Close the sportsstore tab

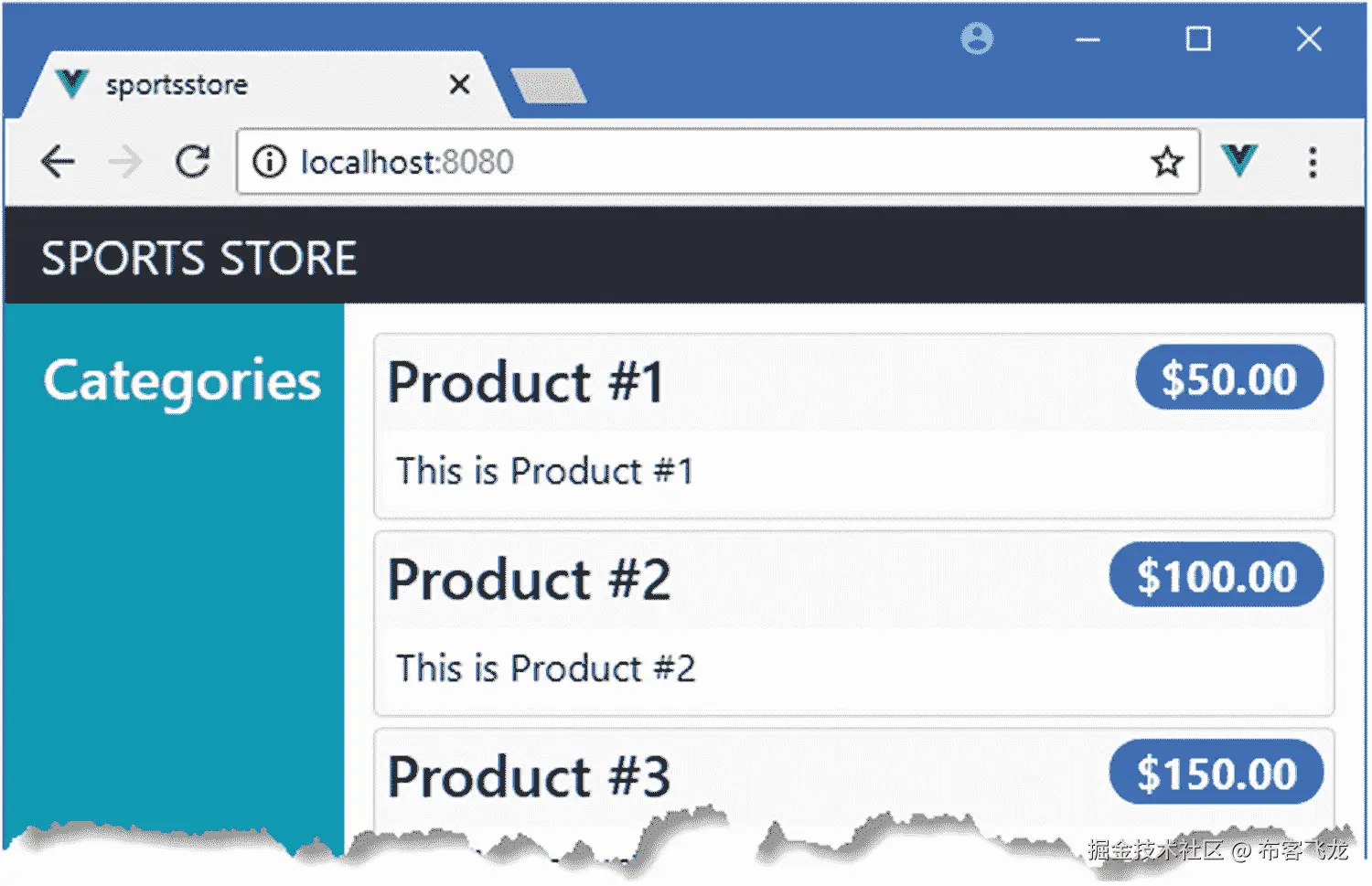[x=459, y=84]
